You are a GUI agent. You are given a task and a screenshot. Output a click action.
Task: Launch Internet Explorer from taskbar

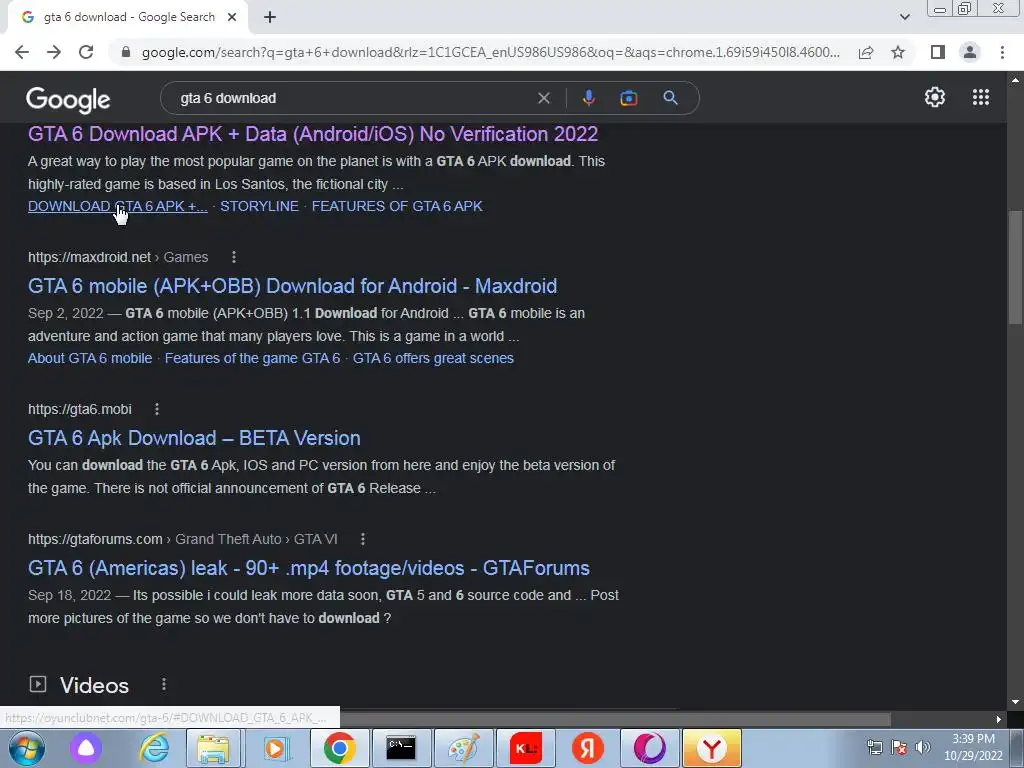tap(154, 748)
